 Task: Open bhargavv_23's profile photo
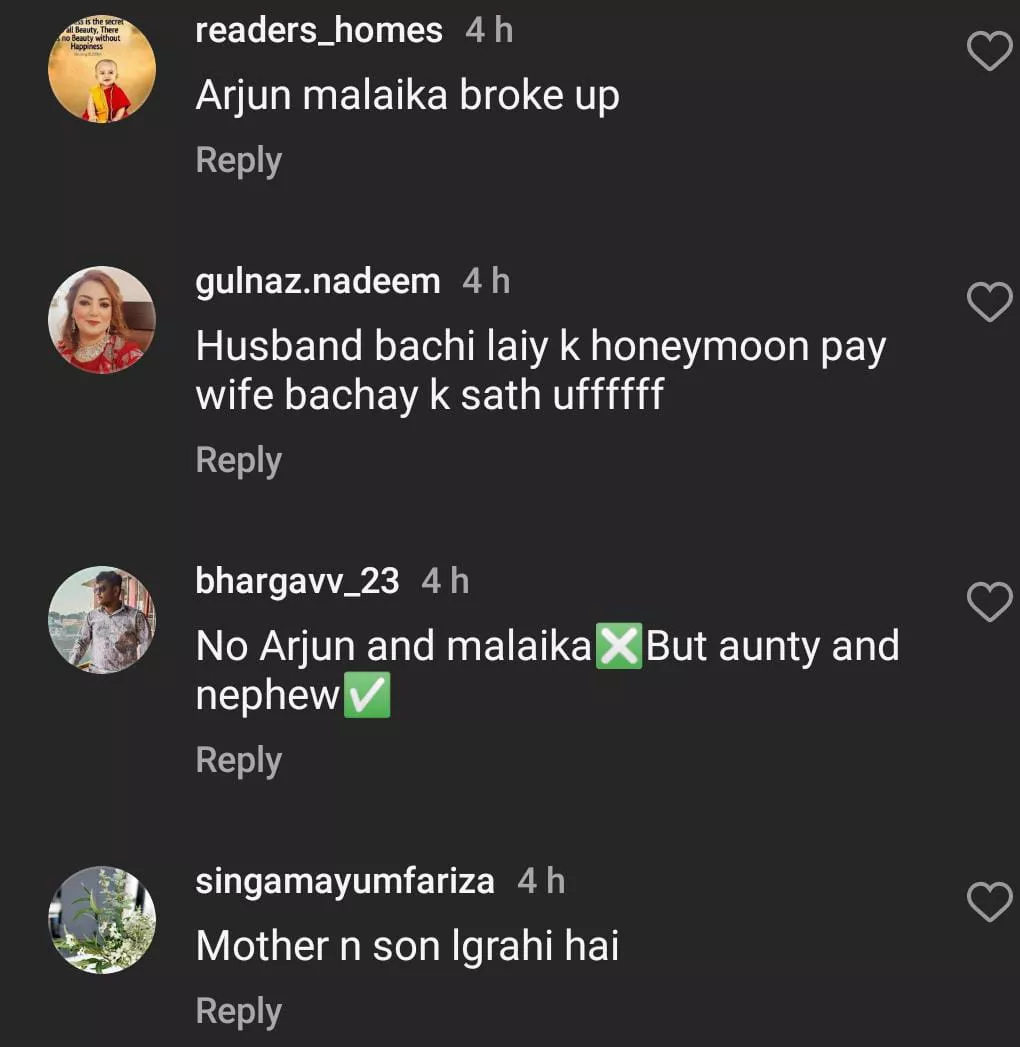102,620
